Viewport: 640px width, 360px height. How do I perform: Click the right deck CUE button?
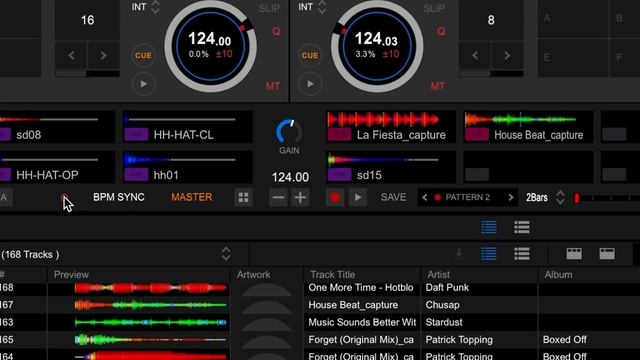310,56
